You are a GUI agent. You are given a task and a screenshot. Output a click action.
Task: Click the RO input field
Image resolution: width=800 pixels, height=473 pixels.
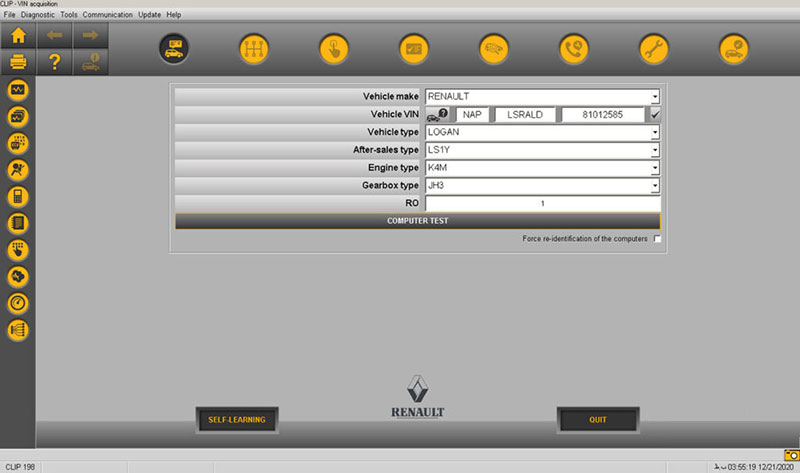[543, 204]
